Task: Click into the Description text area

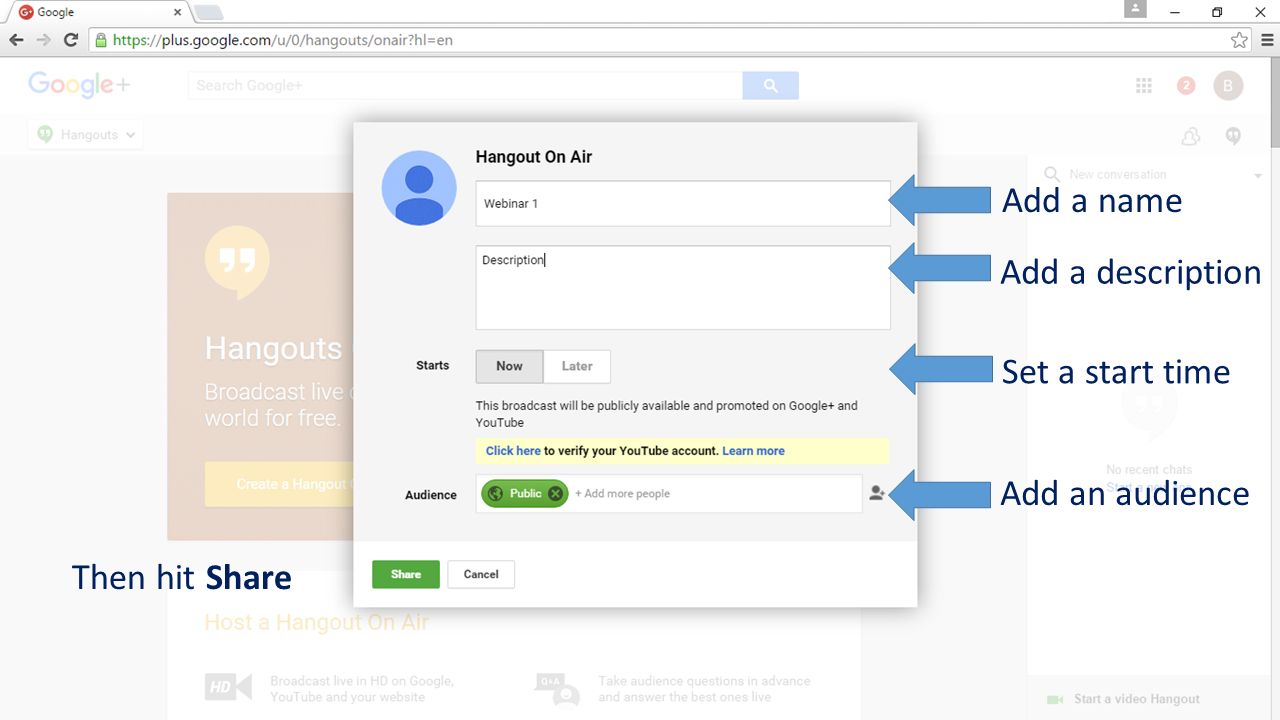Action: coord(683,288)
